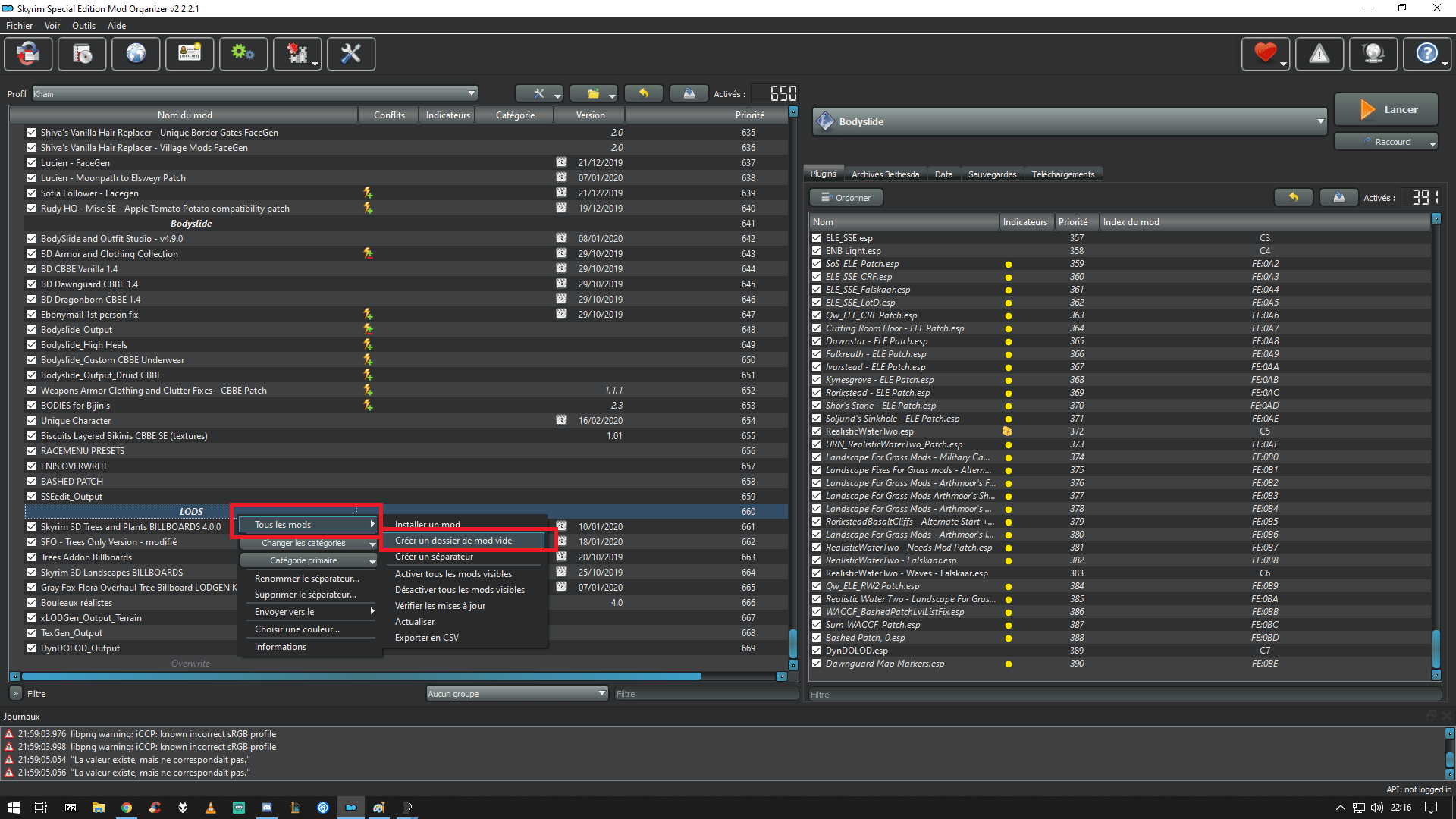This screenshot has height=819, width=1456.
Task: Click the Ordonner sort button
Action: (x=846, y=198)
